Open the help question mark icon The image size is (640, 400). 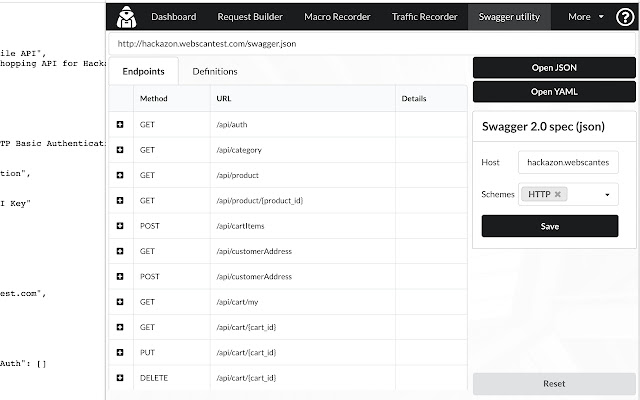(x=624, y=17)
